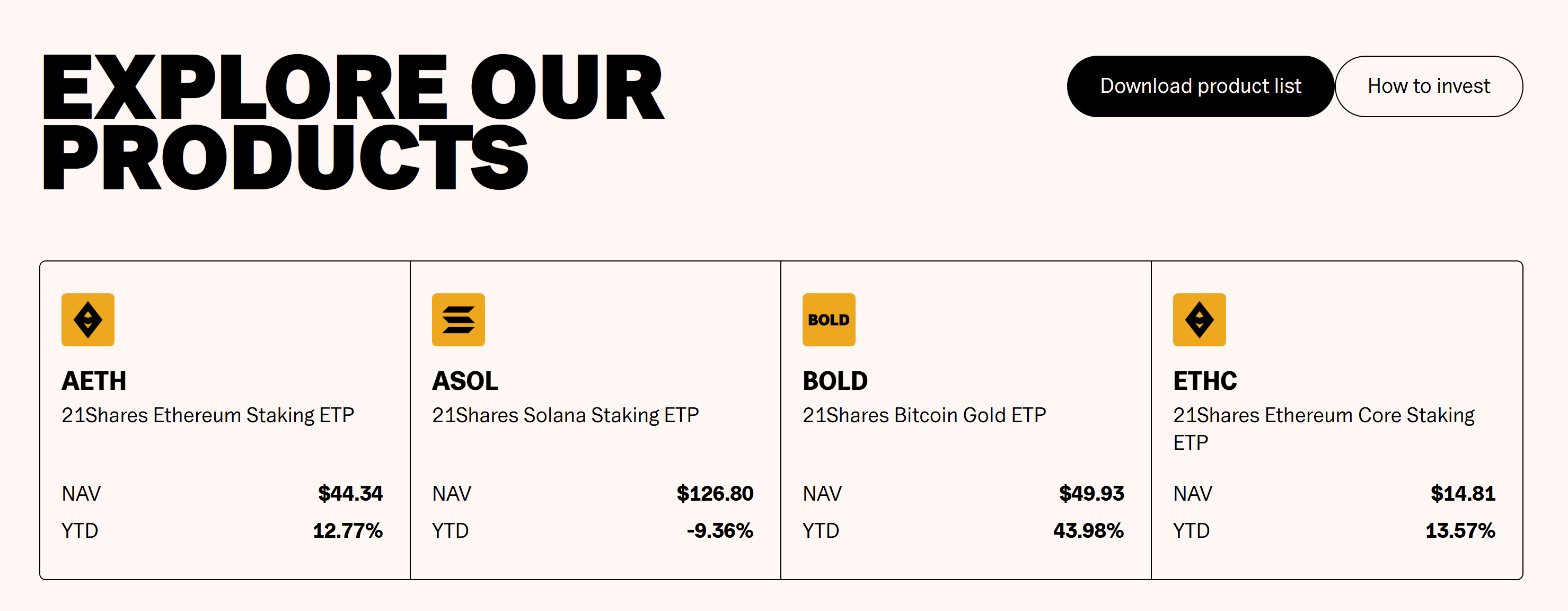Click the ASOL YTD value -9.36%

click(x=720, y=530)
